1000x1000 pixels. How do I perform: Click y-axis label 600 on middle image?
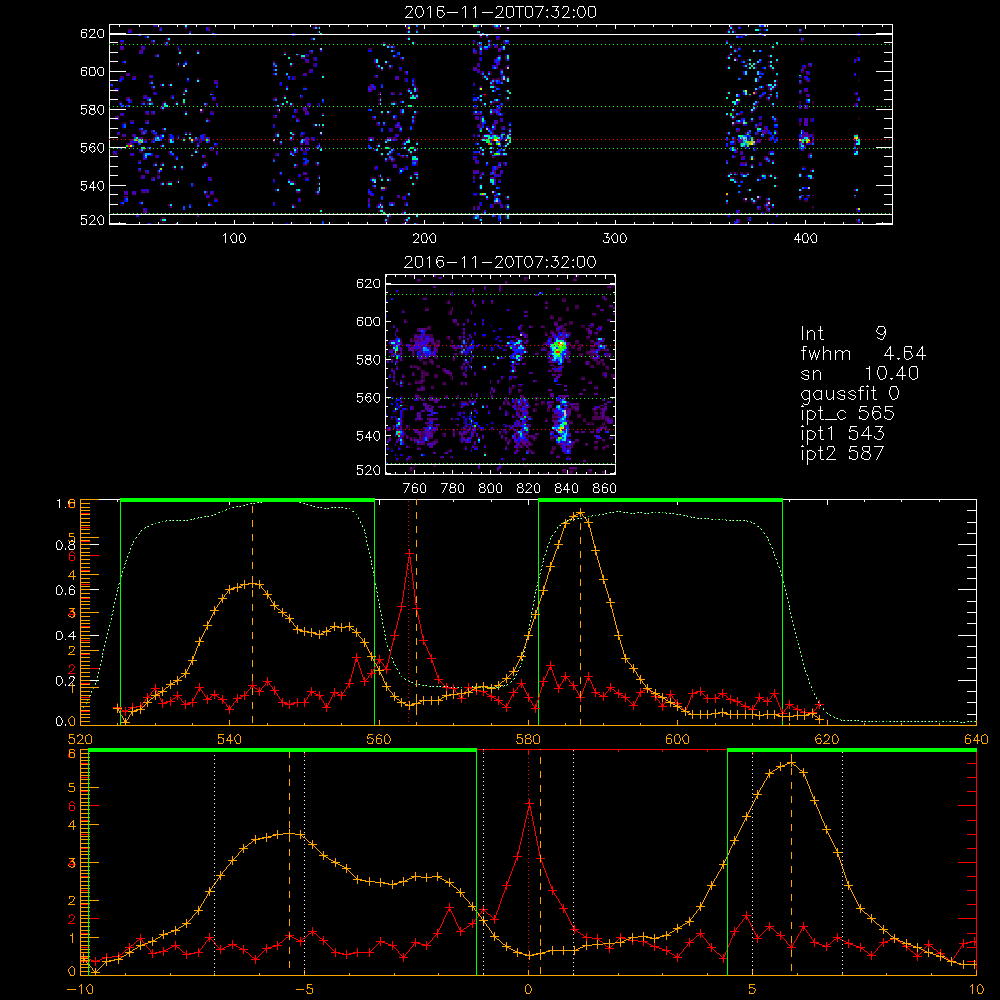click(368, 321)
